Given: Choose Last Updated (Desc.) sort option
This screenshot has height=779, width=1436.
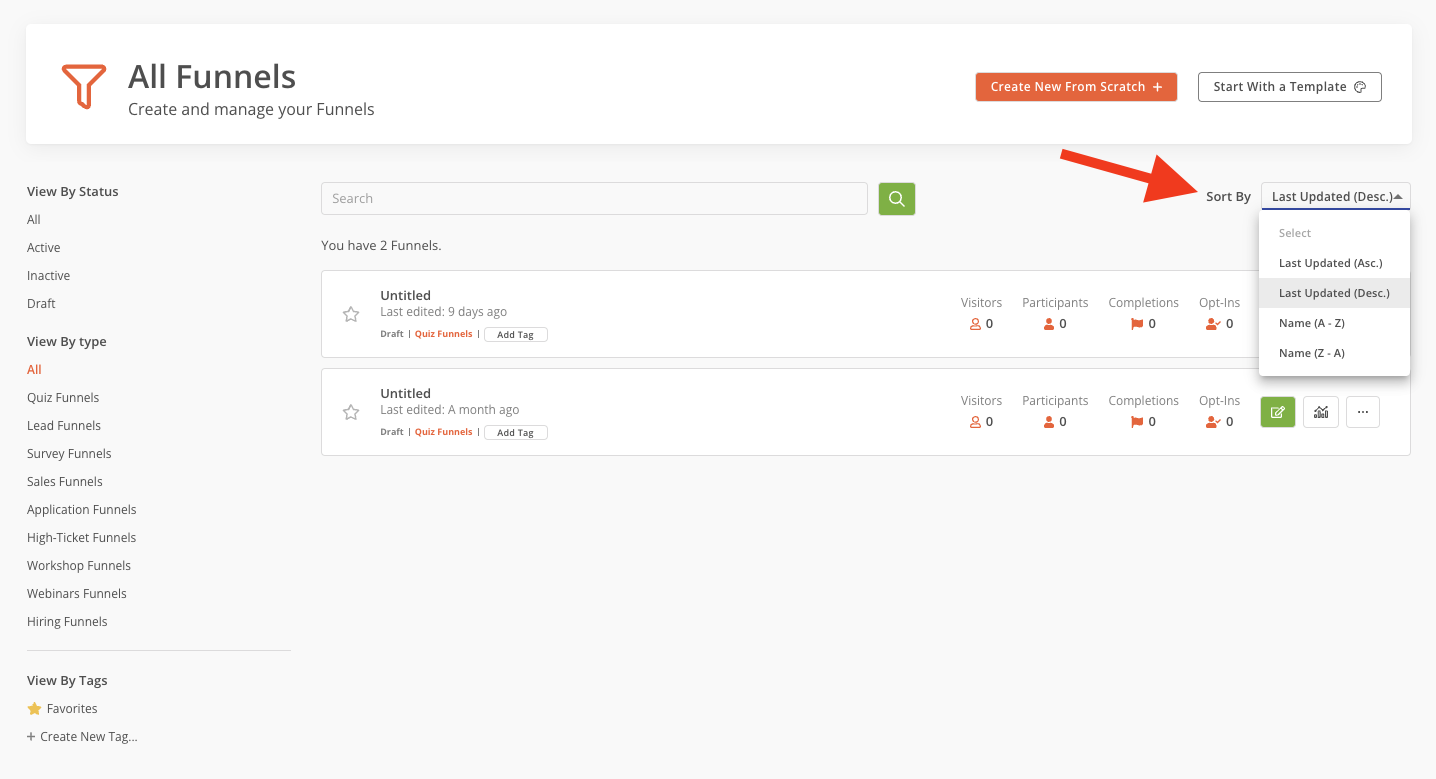Looking at the screenshot, I should [x=1334, y=293].
